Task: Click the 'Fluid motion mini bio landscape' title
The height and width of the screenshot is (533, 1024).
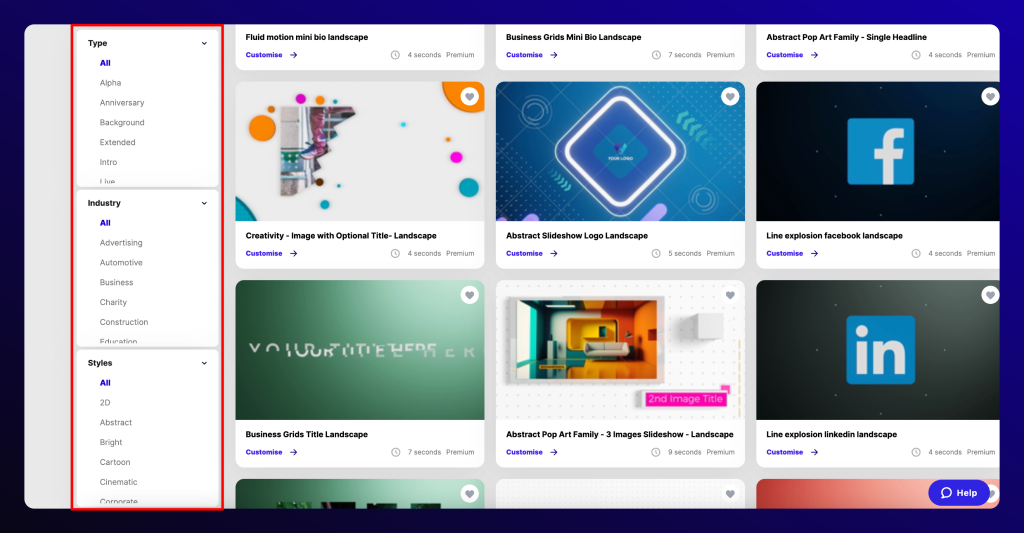Action: pyautogui.click(x=307, y=37)
